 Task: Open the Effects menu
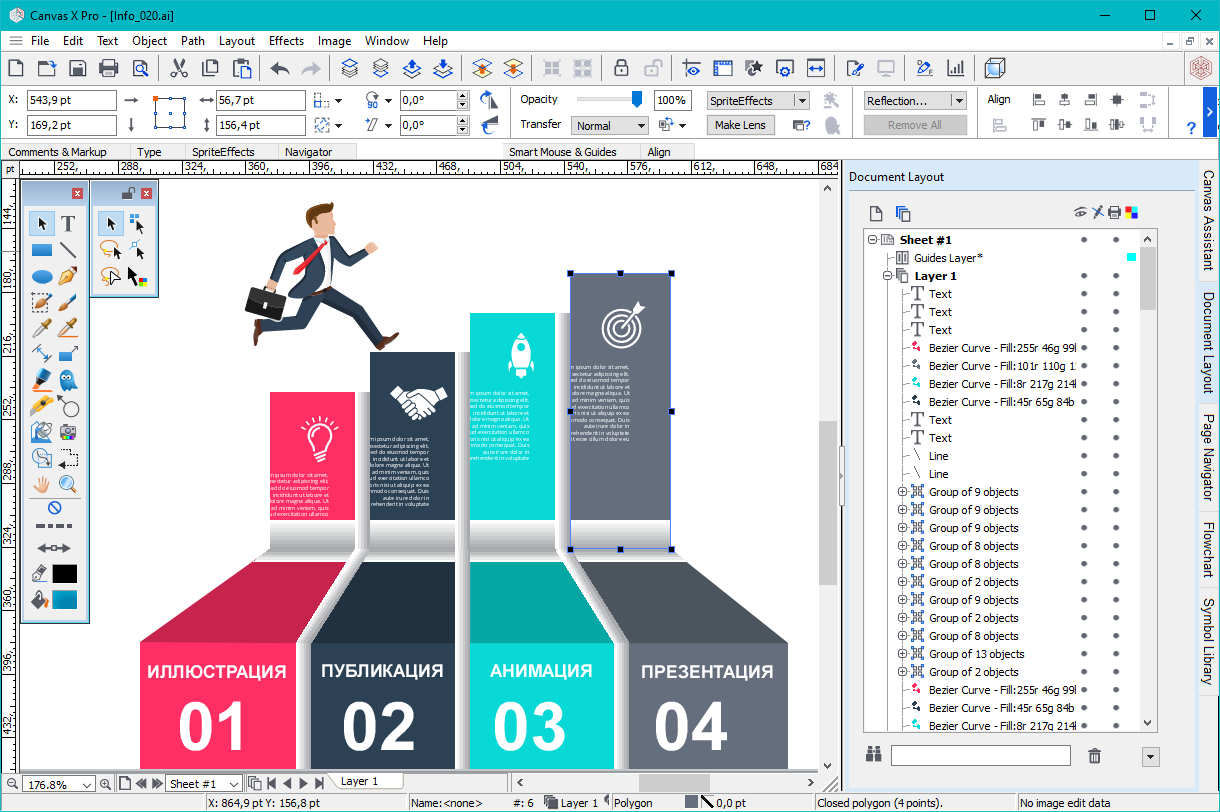click(x=286, y=41)
